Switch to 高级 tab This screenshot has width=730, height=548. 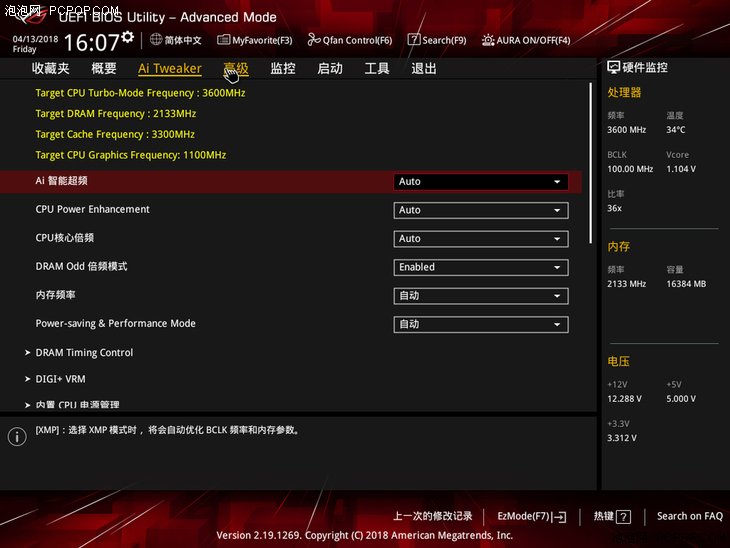click(236, 68)
